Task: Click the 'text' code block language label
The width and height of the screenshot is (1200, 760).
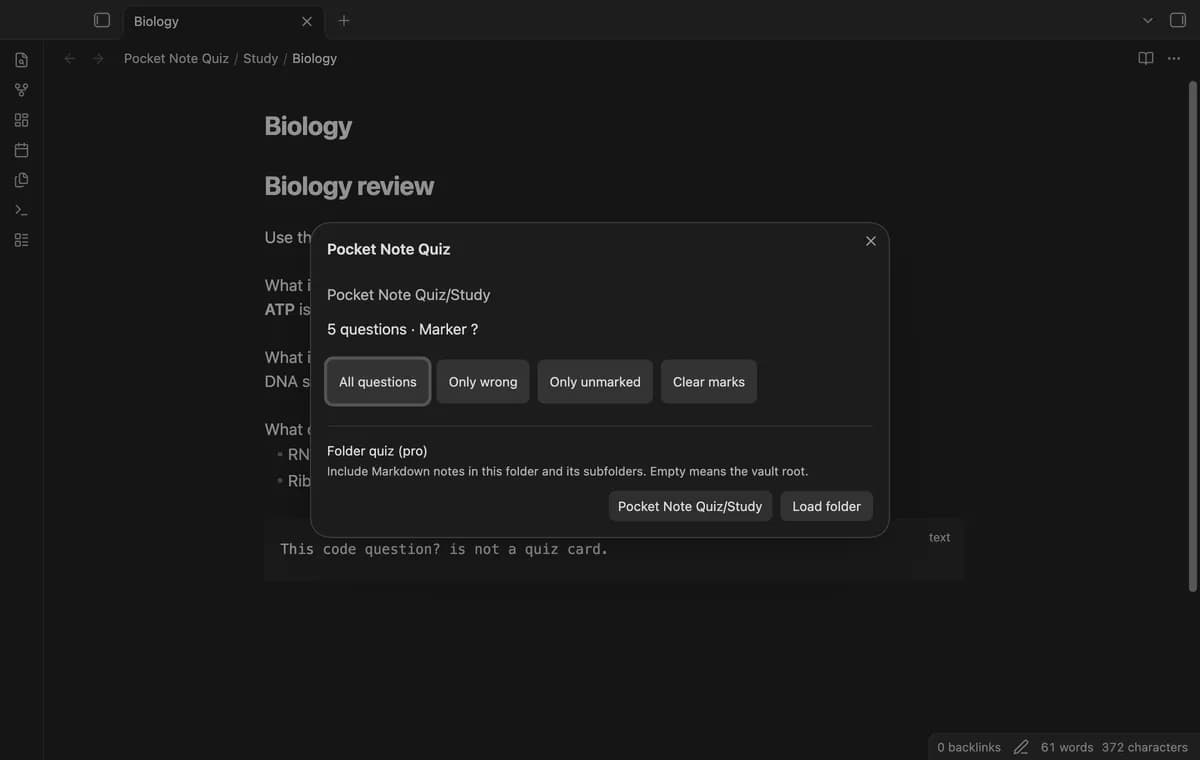Action: [939, 537]
